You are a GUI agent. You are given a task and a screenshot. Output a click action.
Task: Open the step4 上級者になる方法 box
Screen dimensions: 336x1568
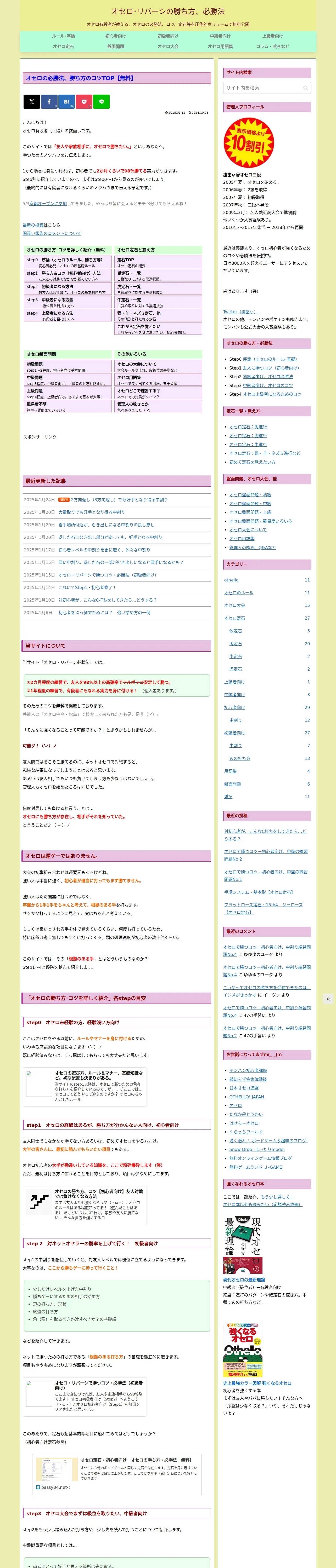point(68,316)
